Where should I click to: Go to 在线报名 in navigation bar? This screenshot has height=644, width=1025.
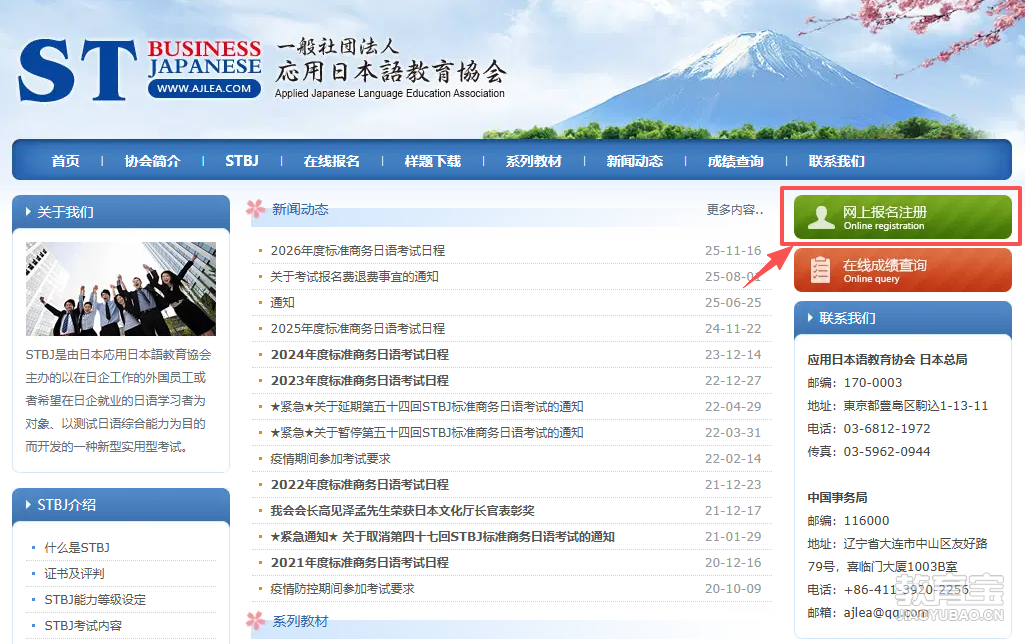point(331,161)
